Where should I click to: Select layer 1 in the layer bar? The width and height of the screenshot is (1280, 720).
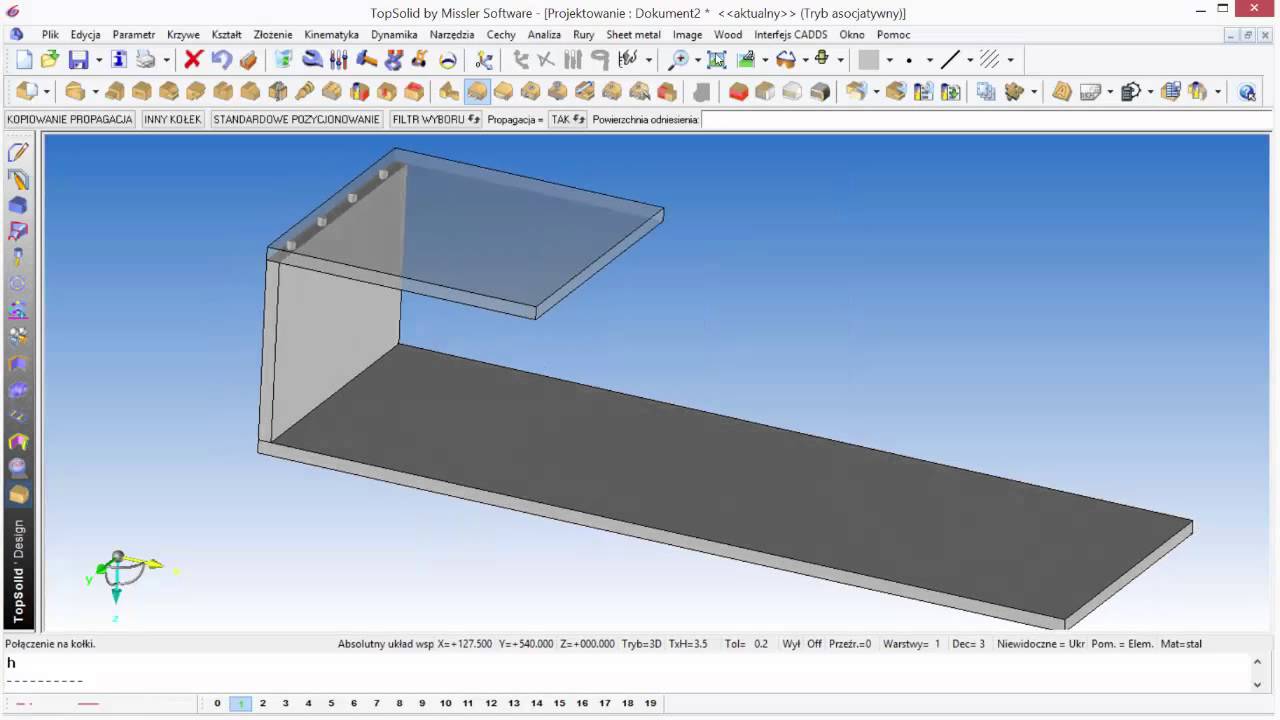point(240,703)
